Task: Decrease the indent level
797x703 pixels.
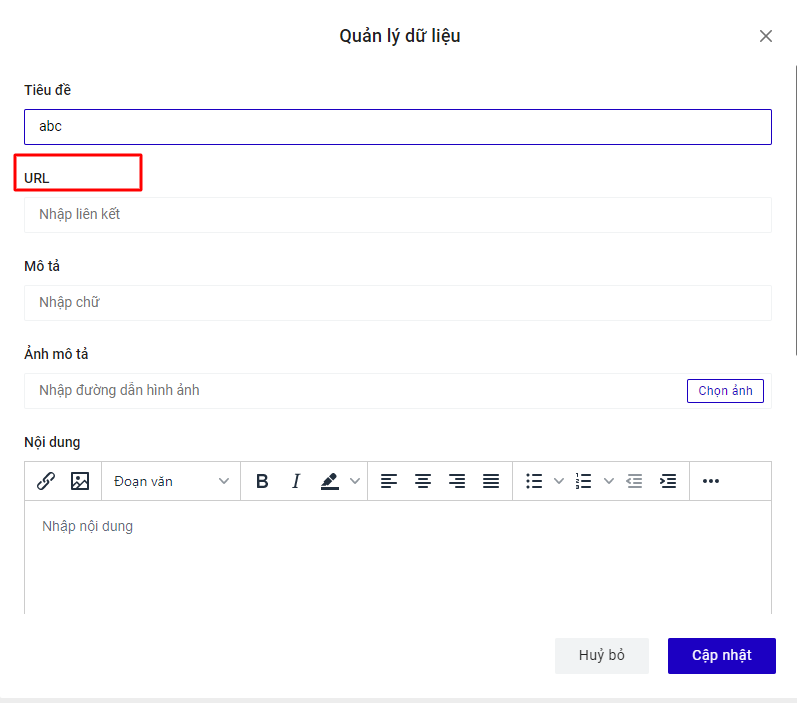Action: [x=634, y=481]
